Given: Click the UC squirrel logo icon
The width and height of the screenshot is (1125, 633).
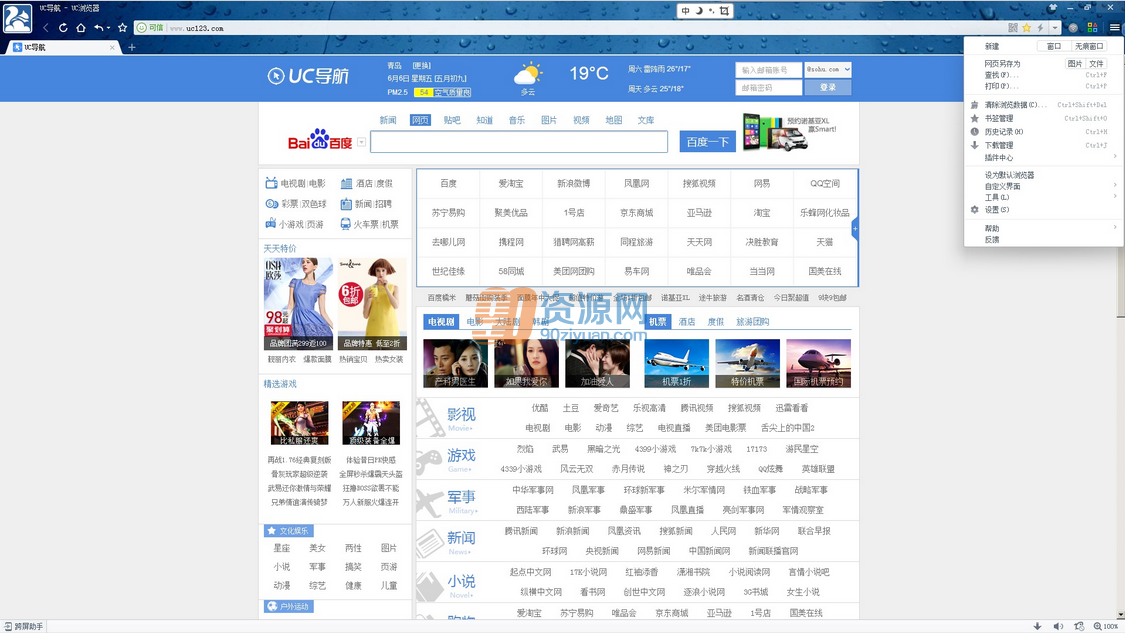Looking at the screenshot, I should tap(17, 18).
